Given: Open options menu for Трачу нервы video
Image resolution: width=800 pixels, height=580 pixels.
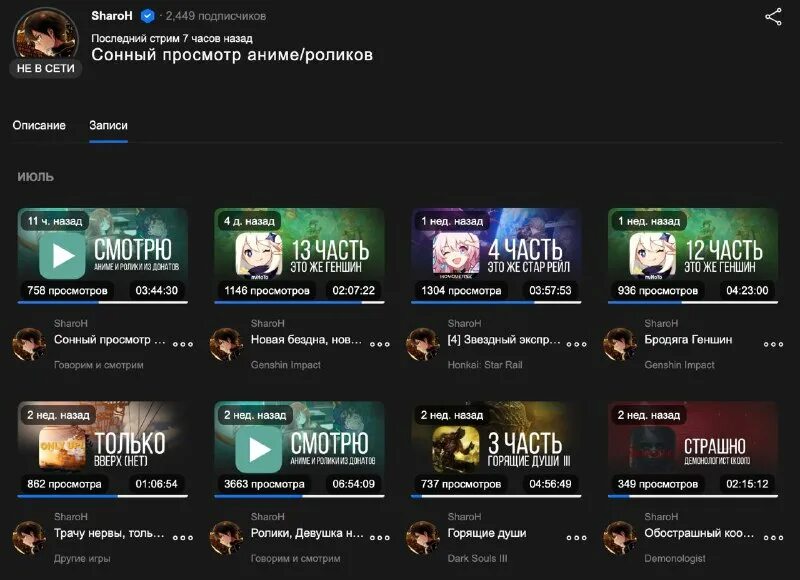Looking at the screenshot, I should pos(183,537).
